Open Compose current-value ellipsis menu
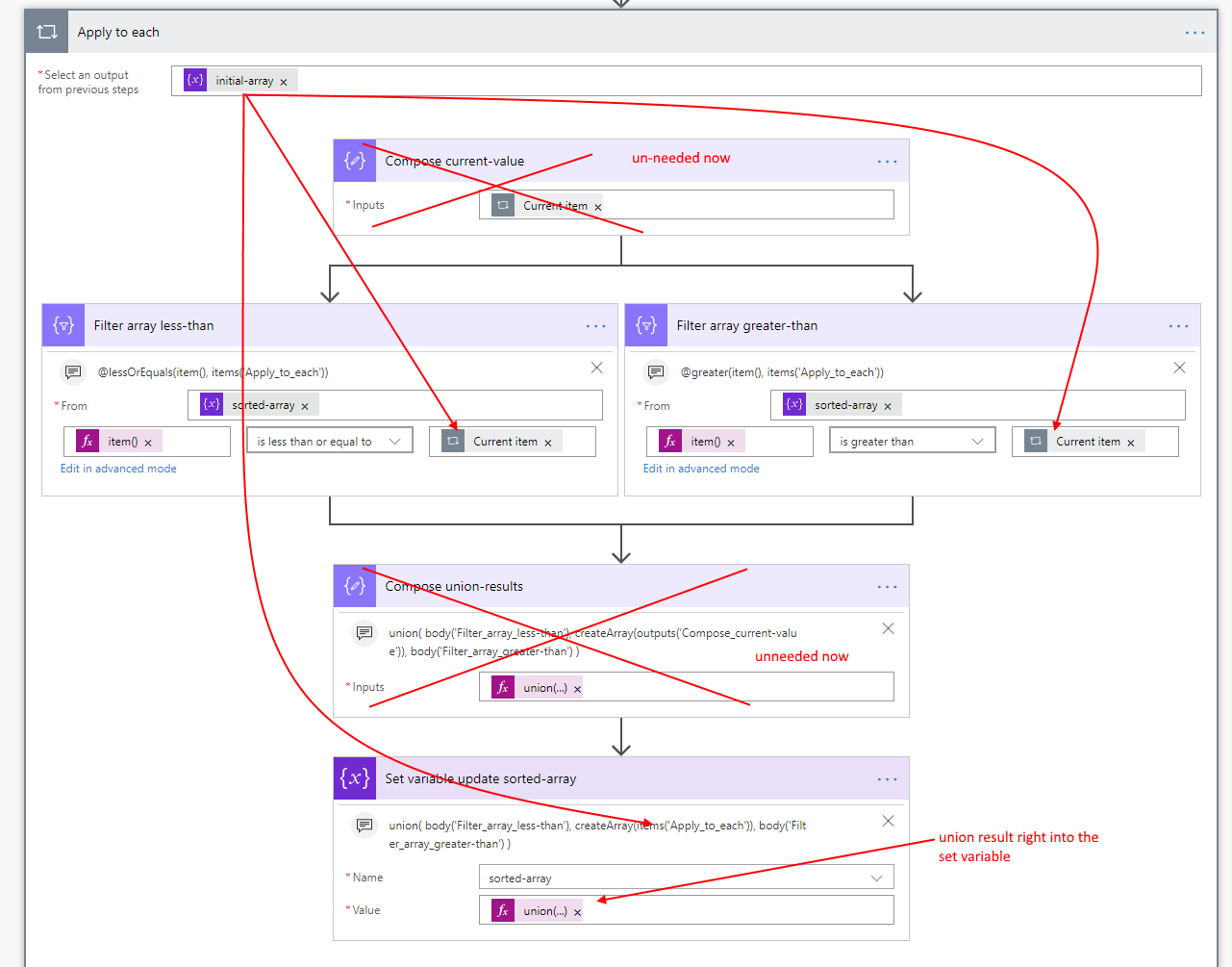The width and height of the screenshot is (1232, 967). [887, 162]
